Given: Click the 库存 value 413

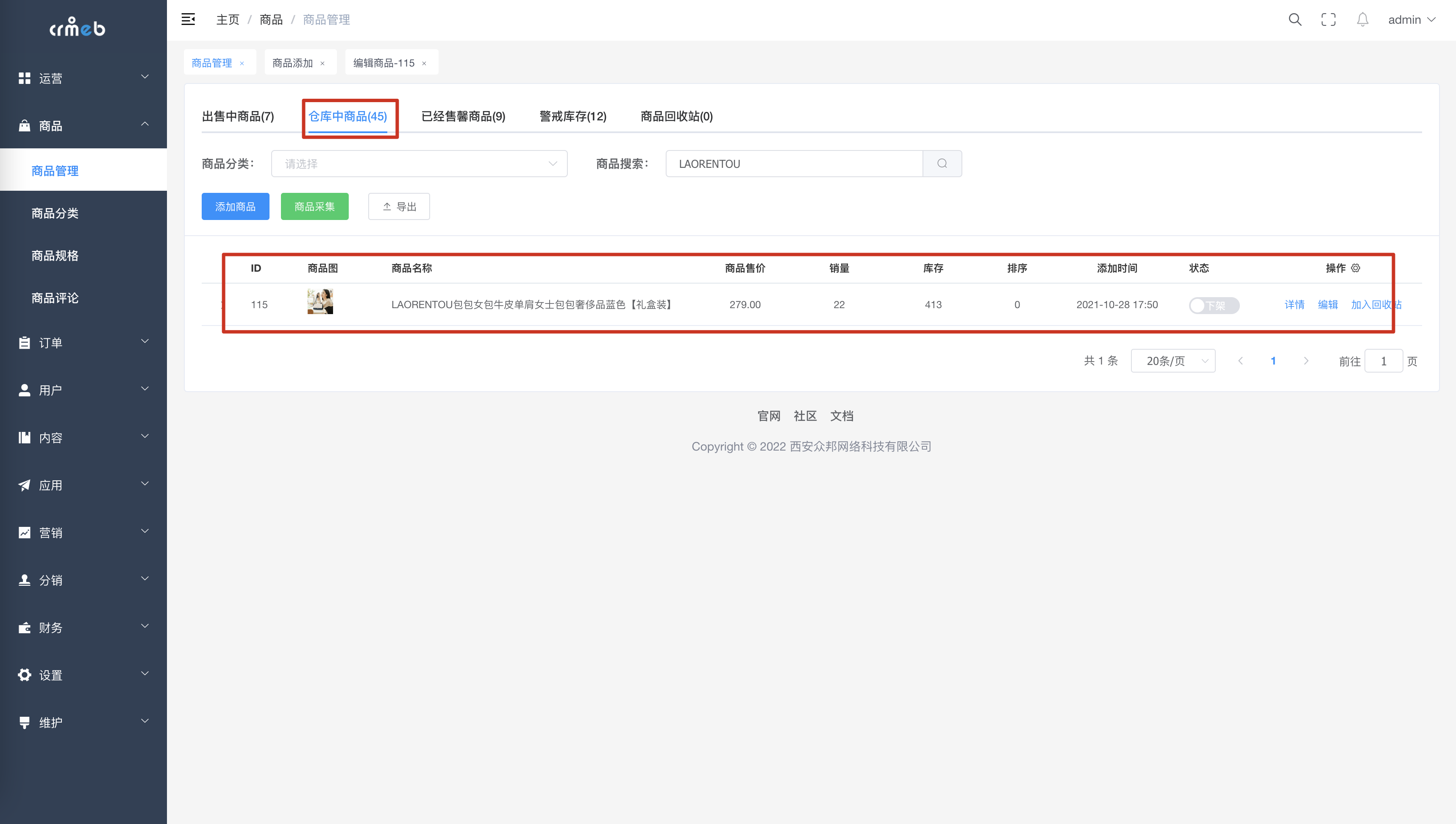Looking at the screenshot, I should coord(934,304).
